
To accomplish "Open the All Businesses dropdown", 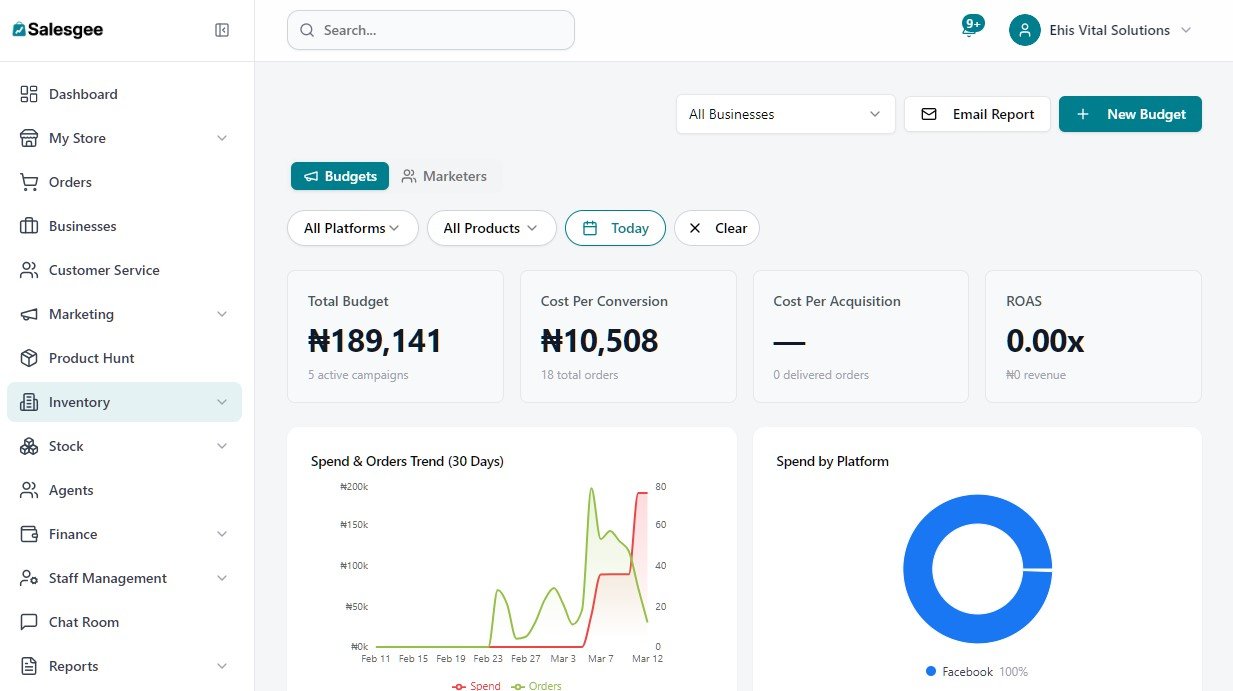I will pos(785,114).
